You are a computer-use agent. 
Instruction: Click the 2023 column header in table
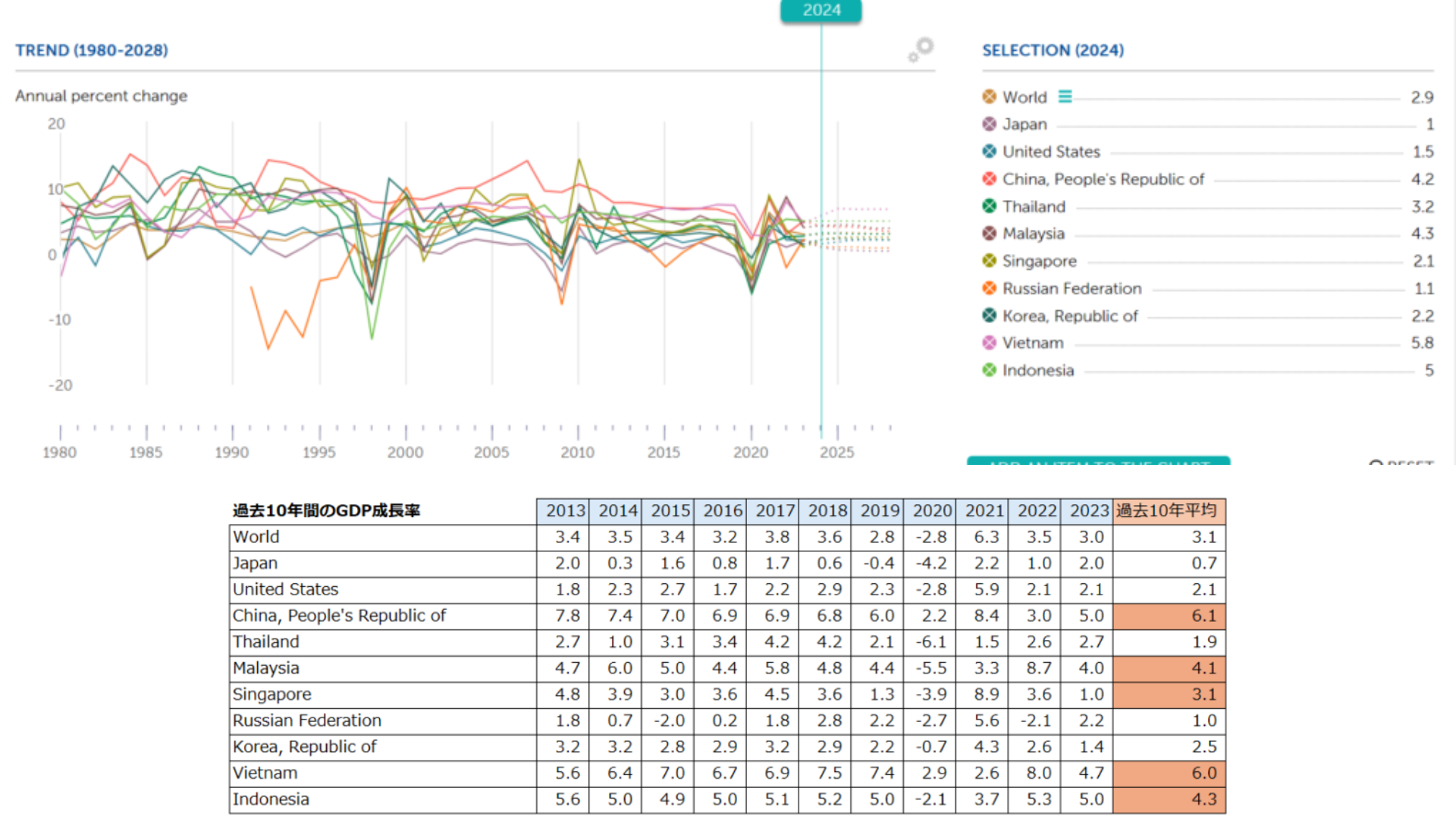[x=1089, y=510]
